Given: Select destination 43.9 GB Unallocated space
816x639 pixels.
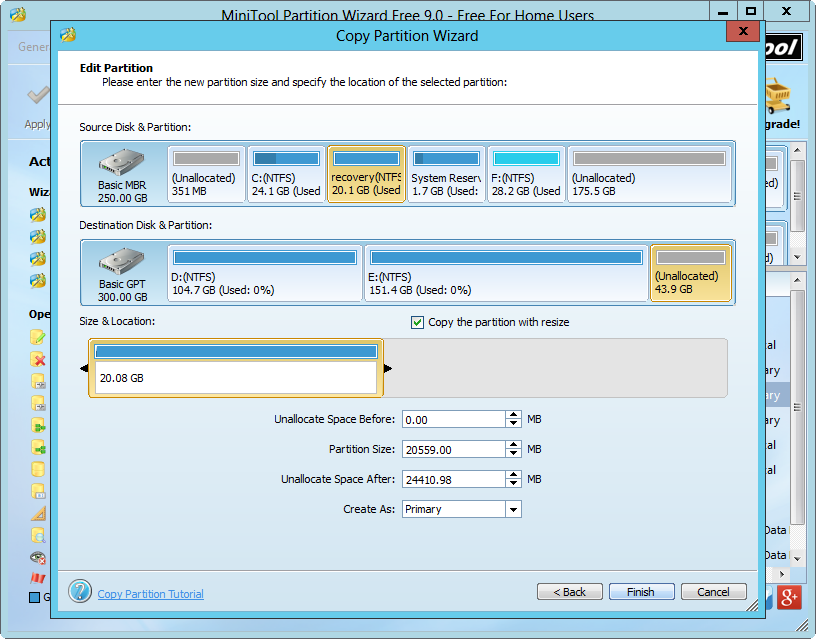Looking at the screenshot, I should click(x=691, y=273).
